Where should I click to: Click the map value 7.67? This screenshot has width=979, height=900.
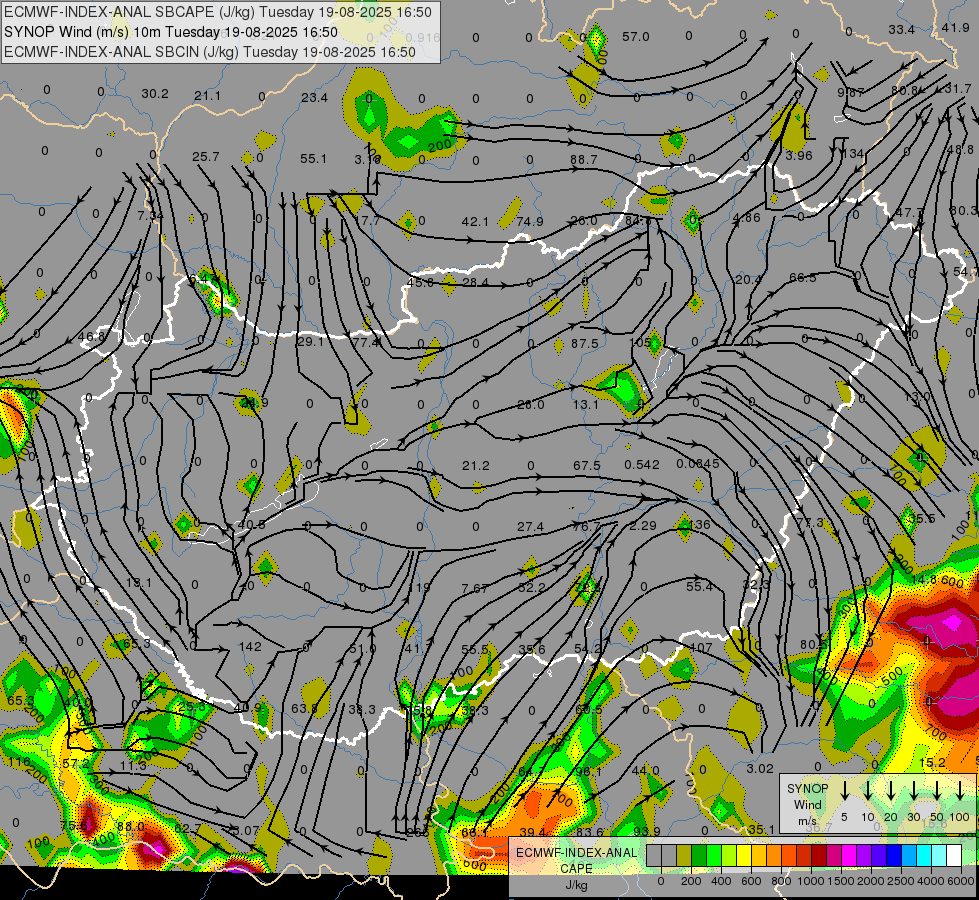pos(475,588)
